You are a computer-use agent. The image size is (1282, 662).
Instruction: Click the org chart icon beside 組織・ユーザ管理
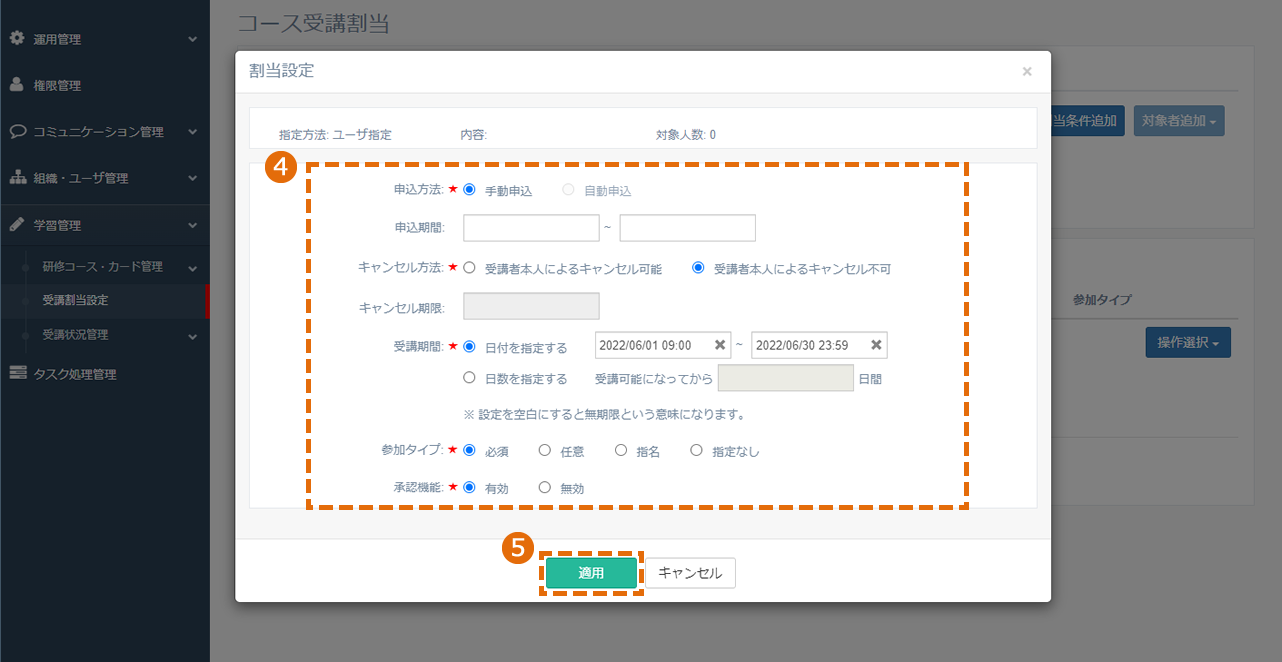pos(17,178)
